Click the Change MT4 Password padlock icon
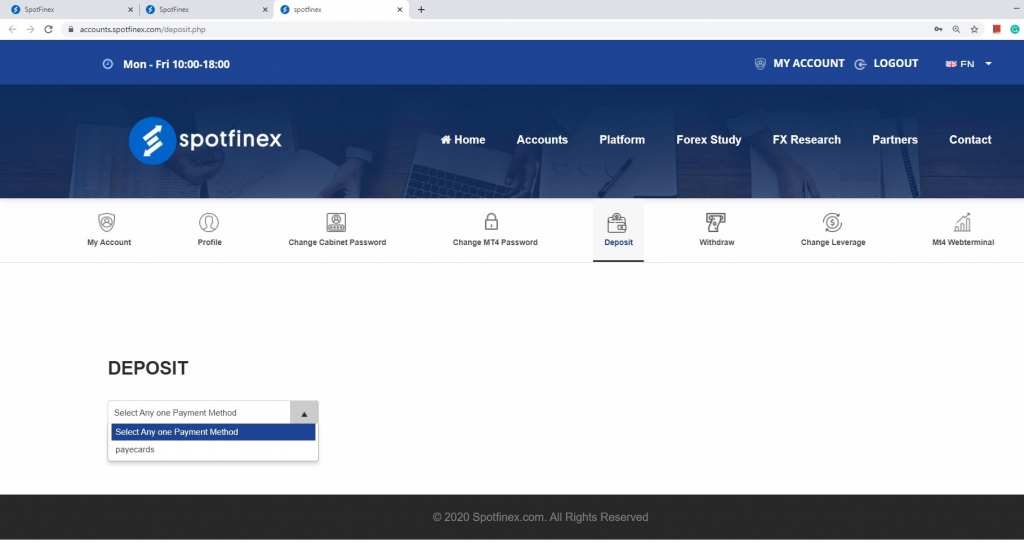 pyautogui.click(x=491, y=222)
